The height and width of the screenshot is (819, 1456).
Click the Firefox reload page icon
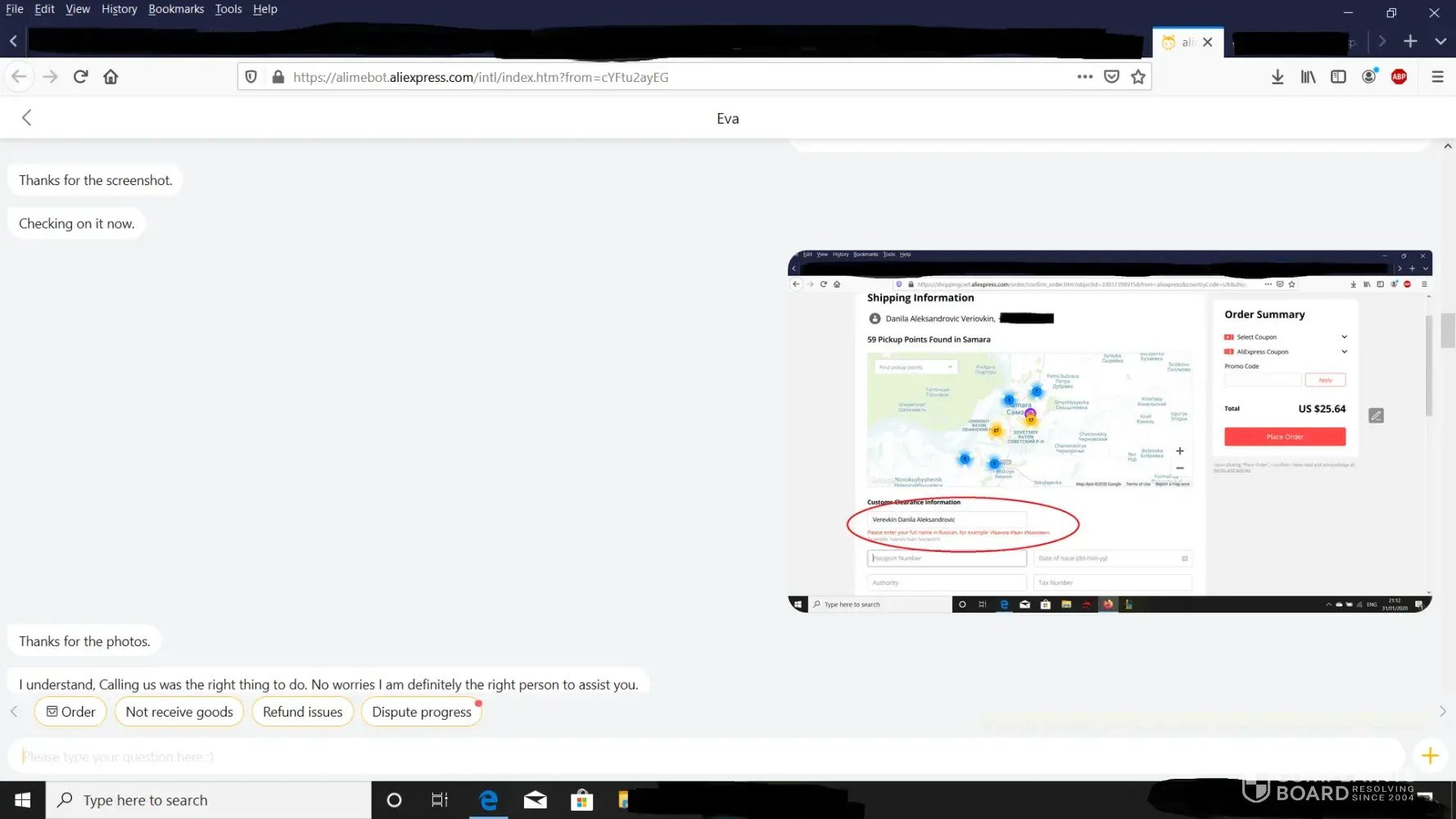tap(80, 77)
